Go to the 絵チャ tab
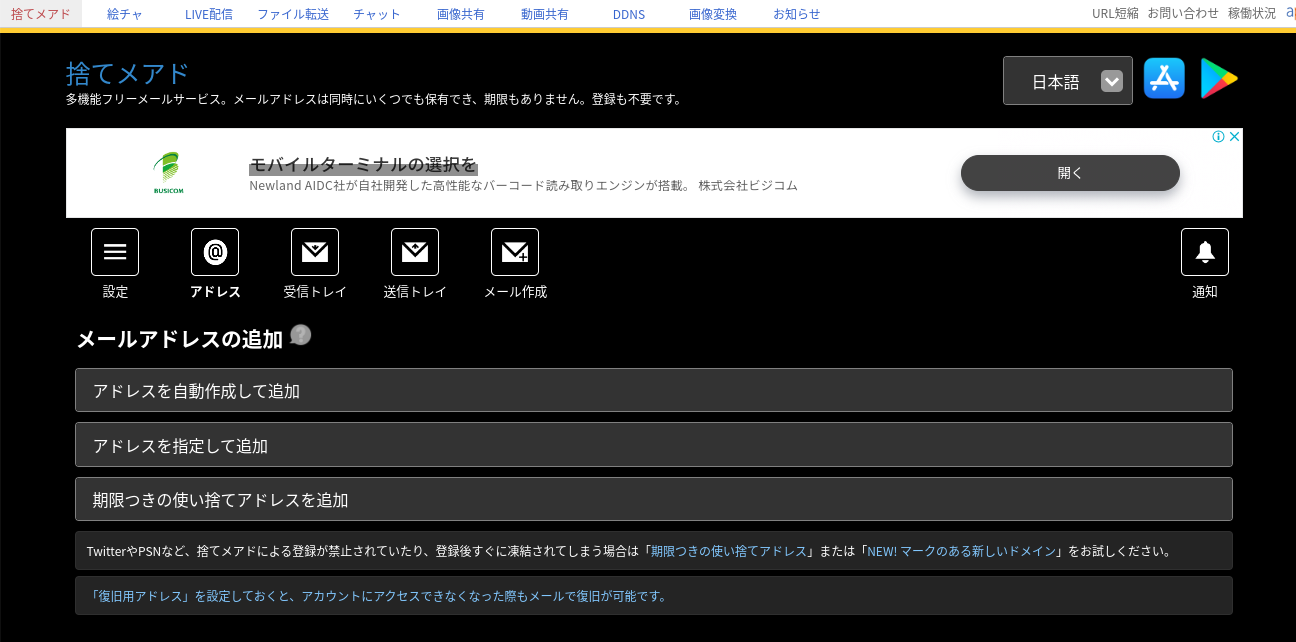Viewport: 1296px width, 642px height. 124,14
